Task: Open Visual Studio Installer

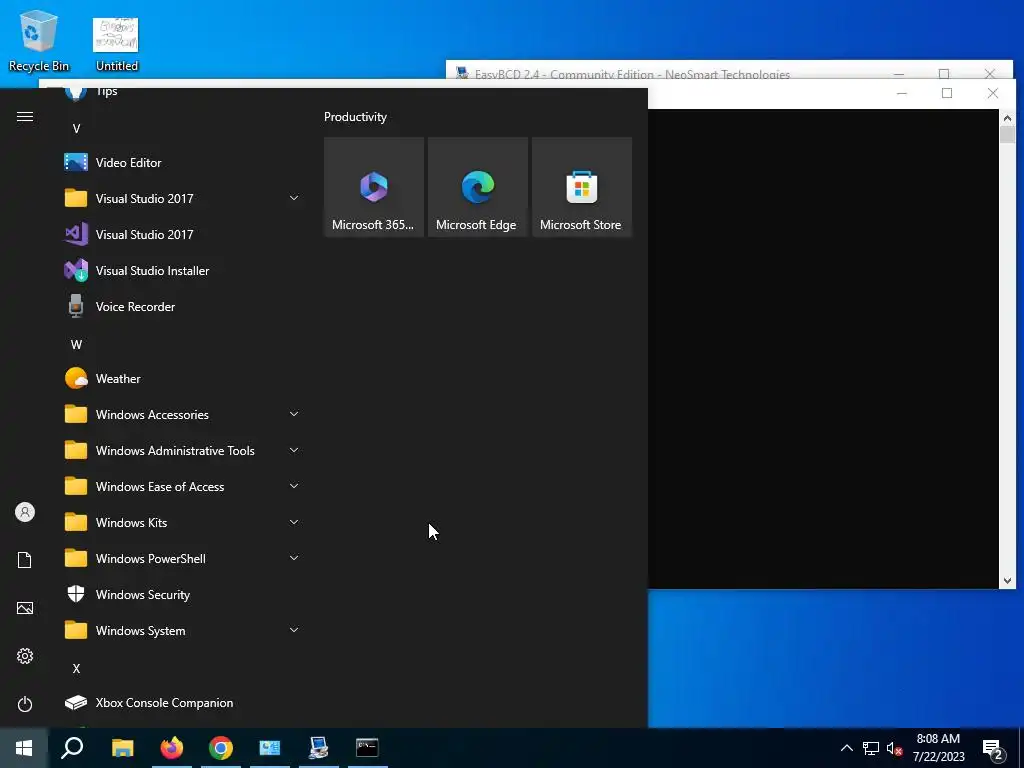Action: click(x=182, y=270)
